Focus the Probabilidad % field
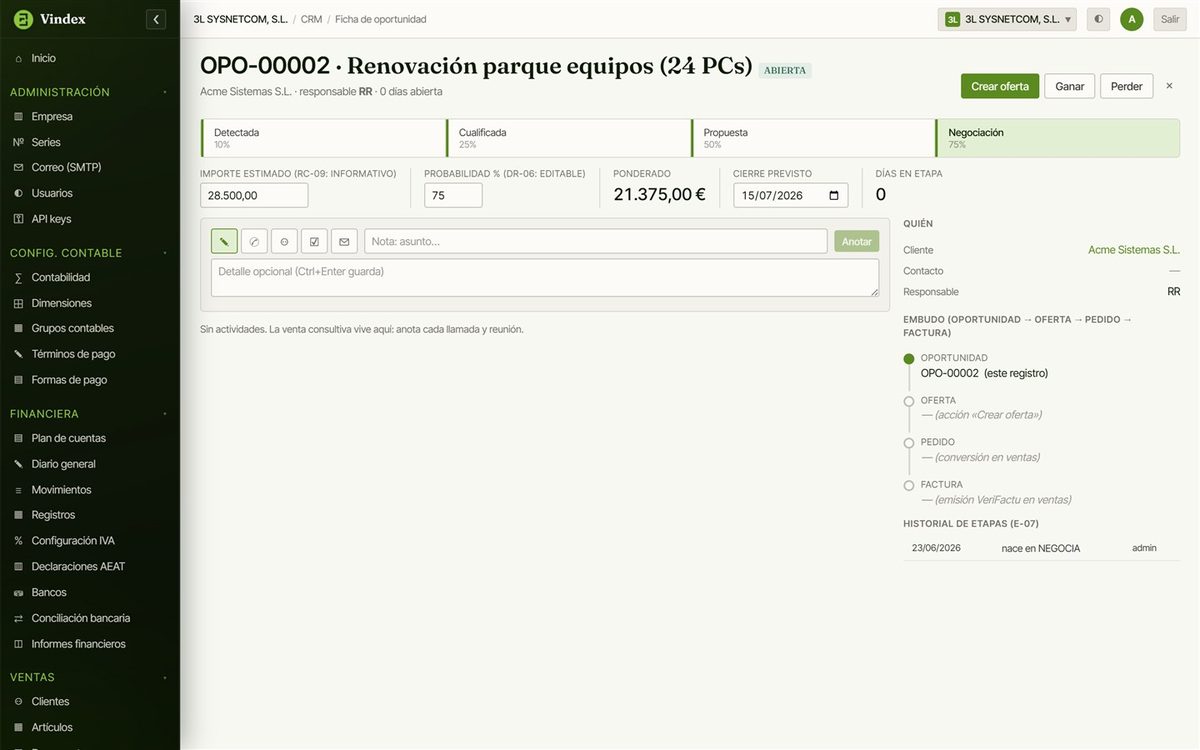 pyautogui.click(x=453, y=195)
